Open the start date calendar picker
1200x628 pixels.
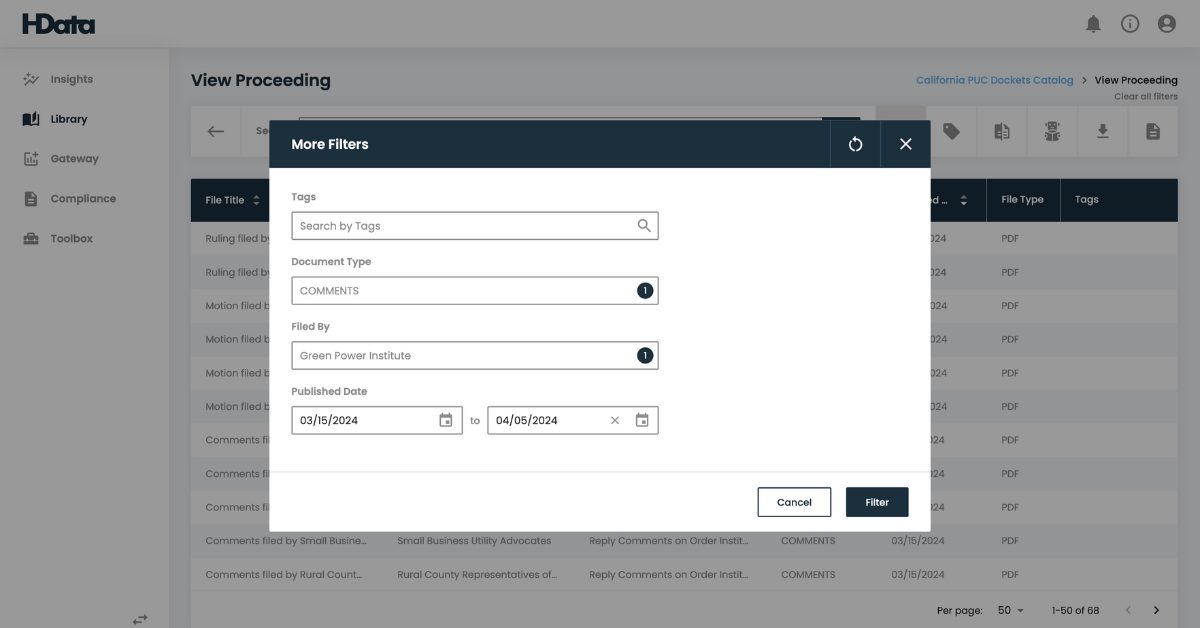pos(445,420)
